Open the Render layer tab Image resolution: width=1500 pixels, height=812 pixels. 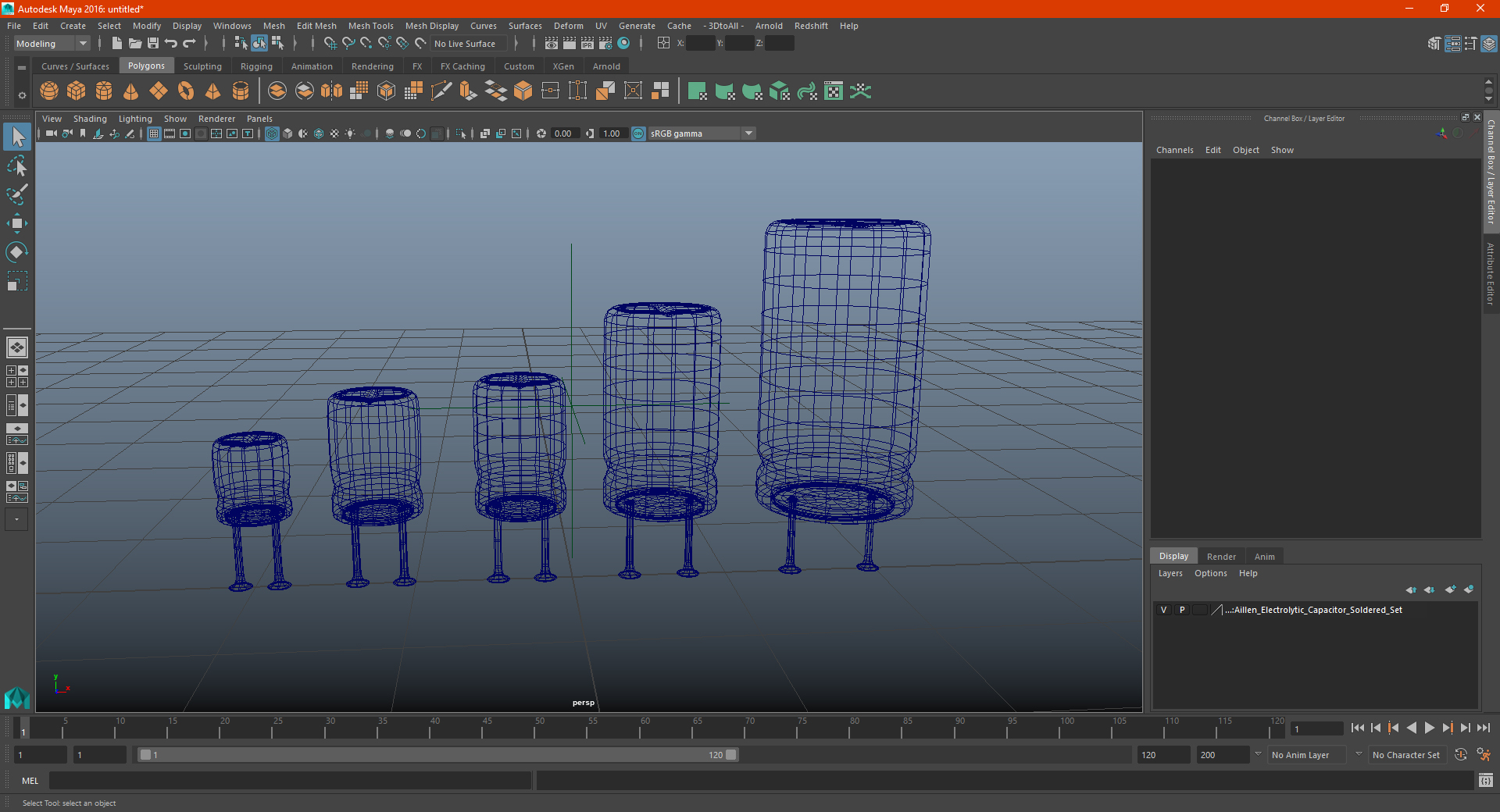tap(1221, 557)
